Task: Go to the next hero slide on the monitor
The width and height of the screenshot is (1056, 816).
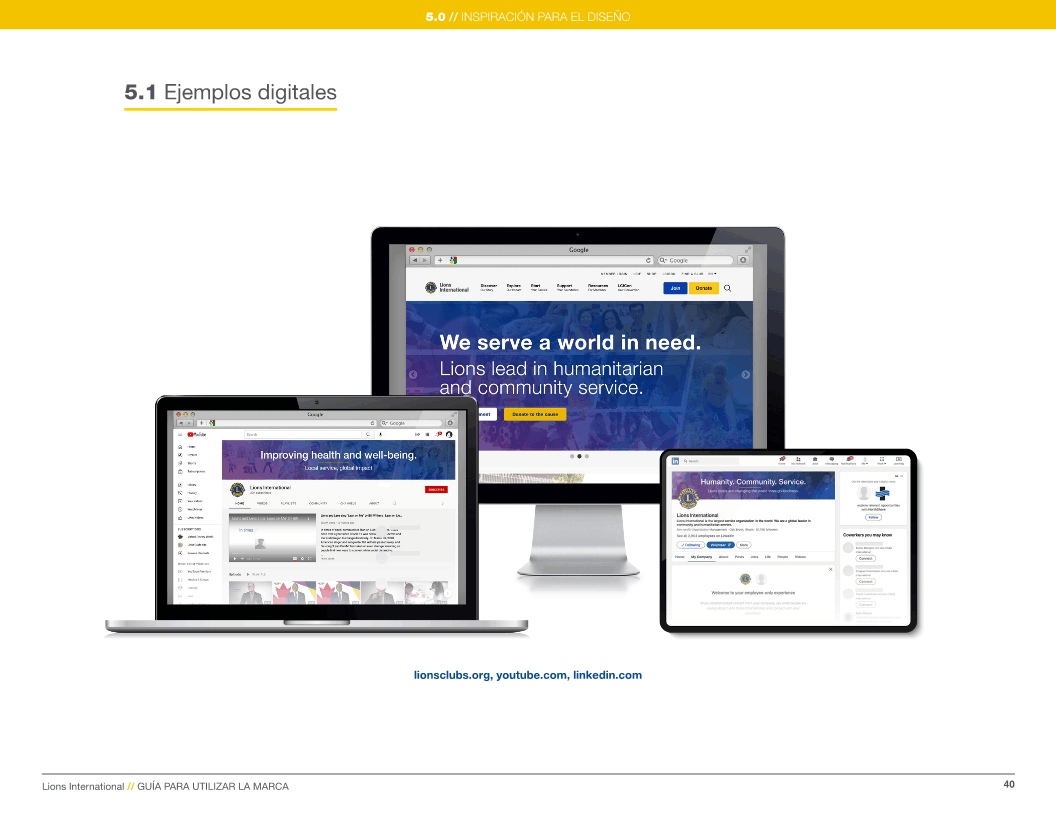Action: (746, 374)
